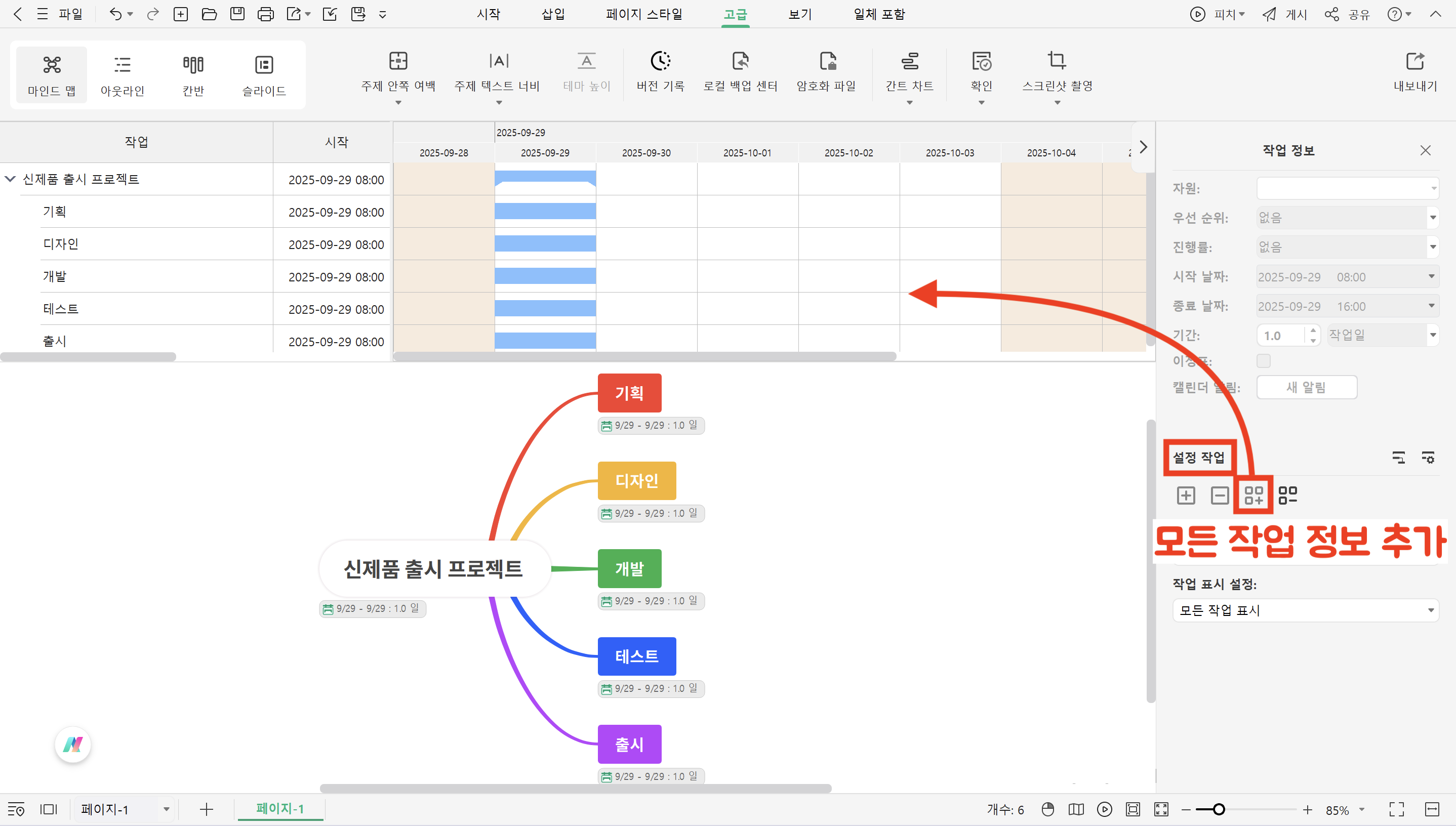
Task: Select the 슬라이드 view icon
Action: [x=263, y=74]
